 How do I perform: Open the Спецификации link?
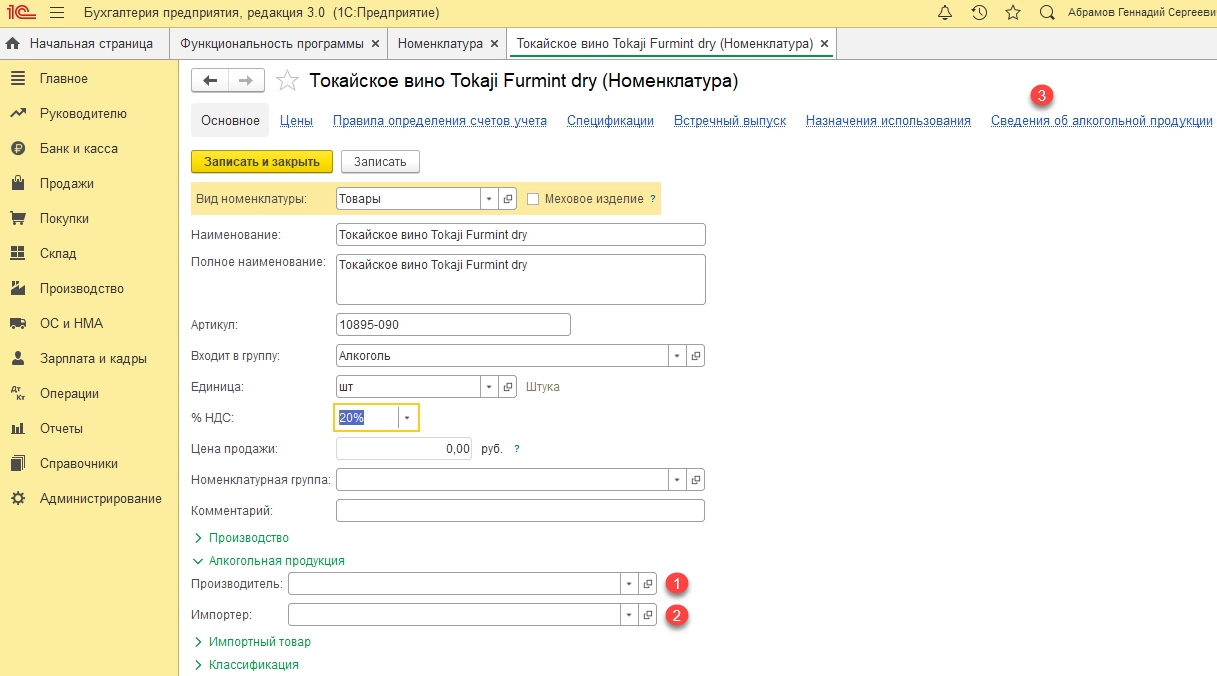(610, 121)
